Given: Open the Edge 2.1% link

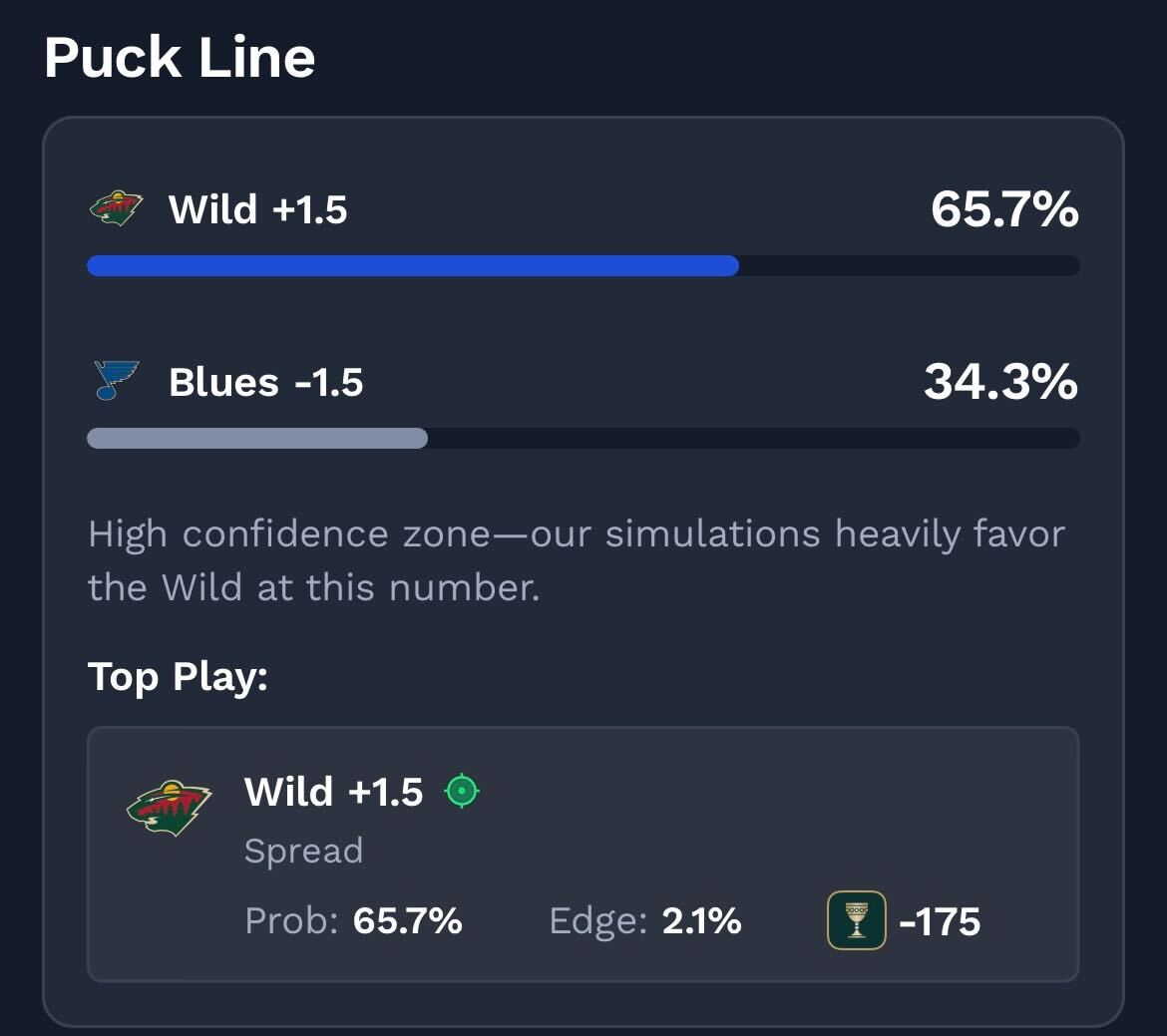Looking at the screenshot, I should (x=647, y=922).
